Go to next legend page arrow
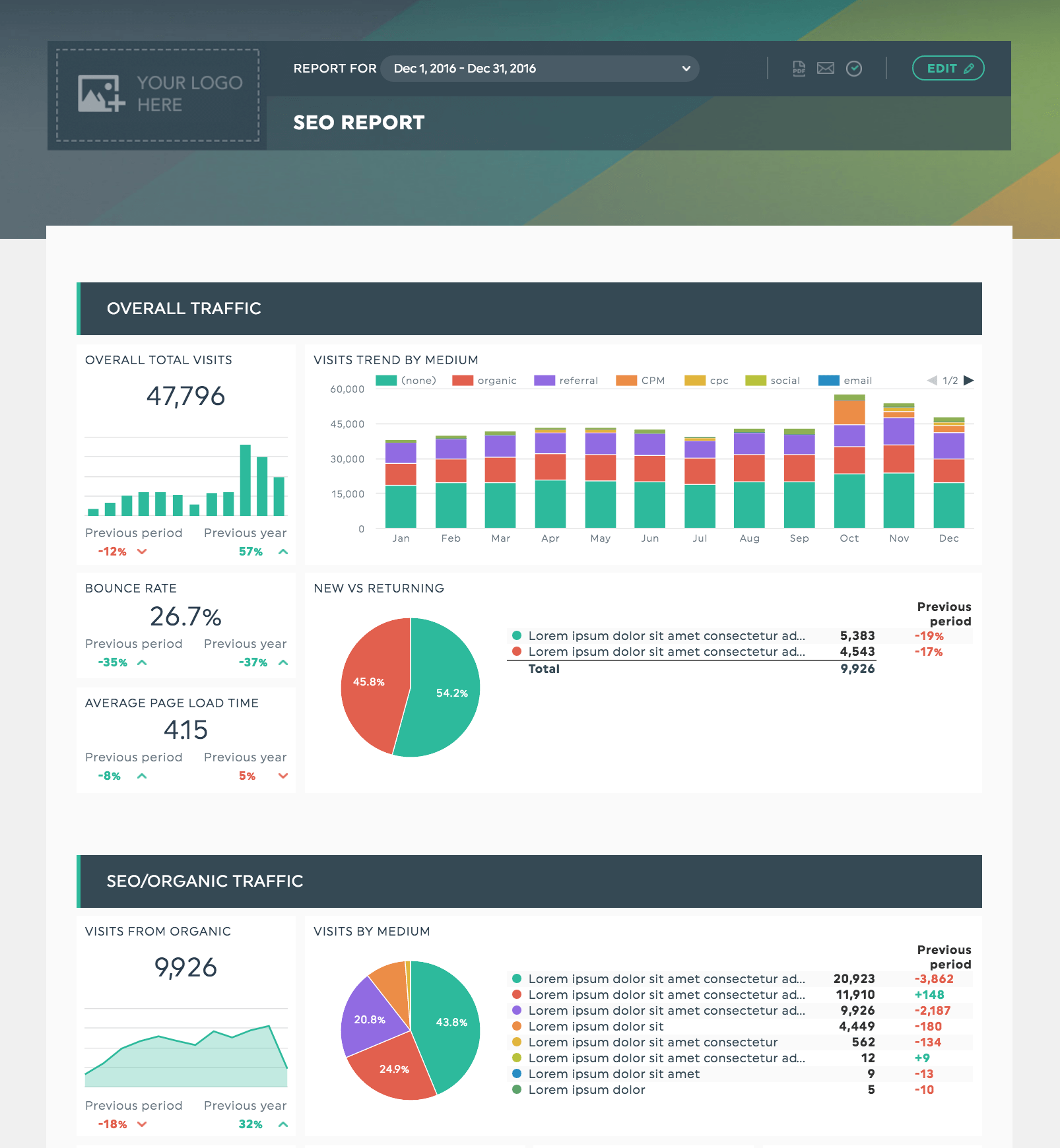 coord(969,380)
